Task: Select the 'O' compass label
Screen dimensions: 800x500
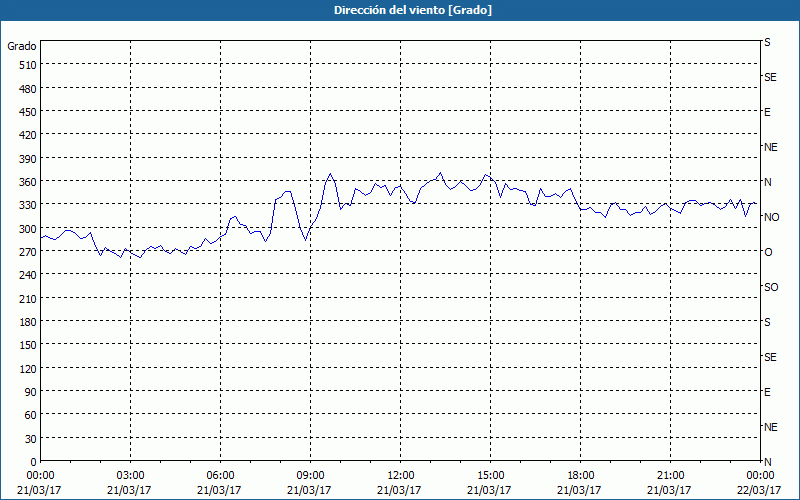Action: (768, 252)
